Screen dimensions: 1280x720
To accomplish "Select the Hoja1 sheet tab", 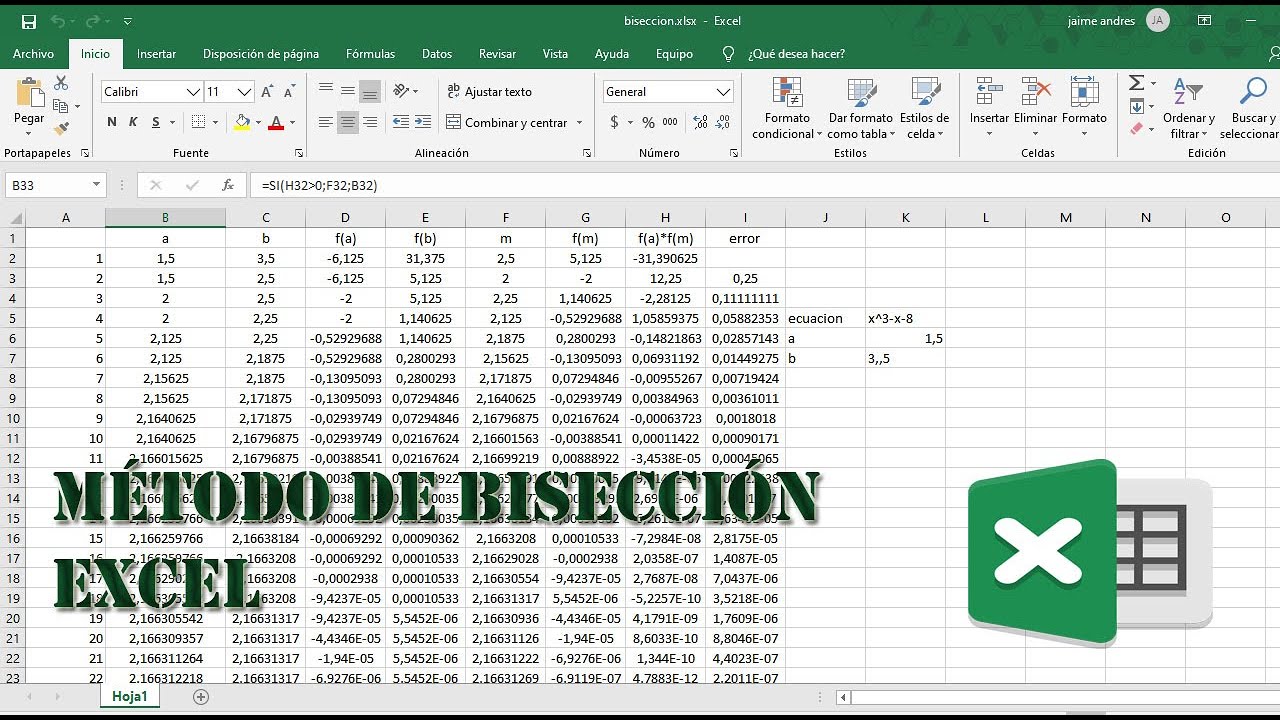I will 130,697.
